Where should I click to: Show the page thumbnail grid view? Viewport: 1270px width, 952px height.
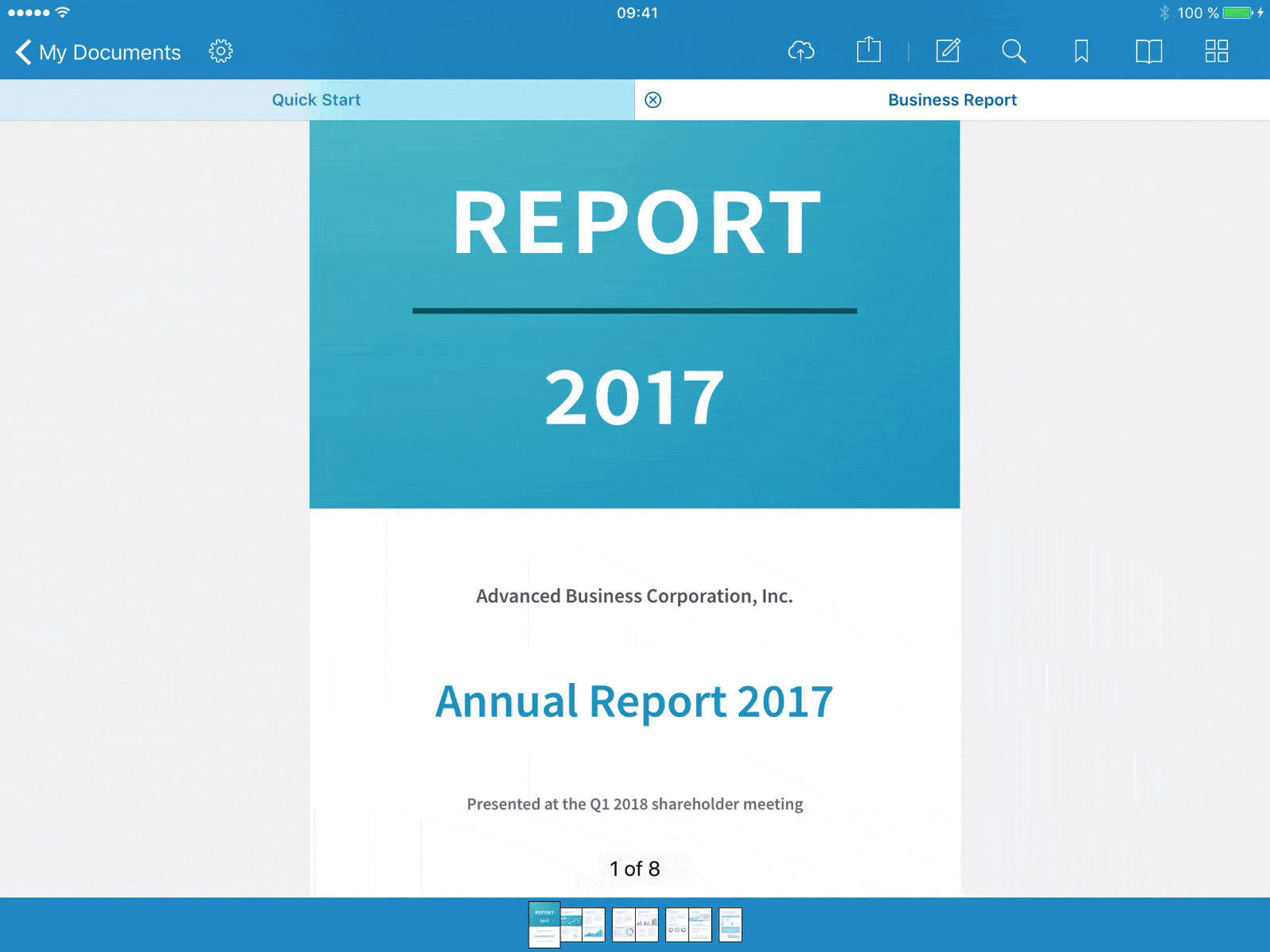(1216, 52)
